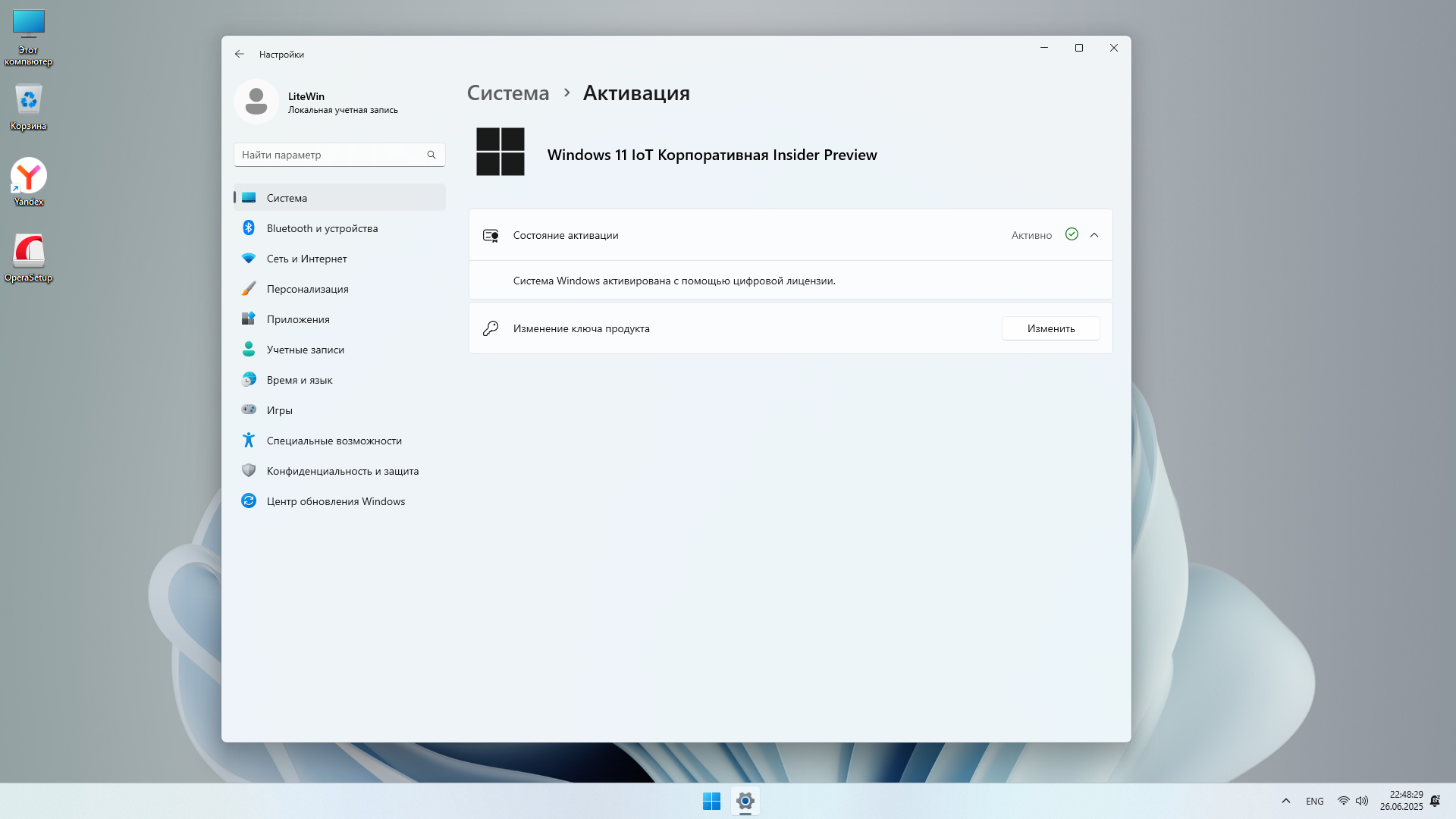This screenshot has height=819, width=1456.
Task: Click the Время и язык globe icon
Action: [x=249, y=380]
